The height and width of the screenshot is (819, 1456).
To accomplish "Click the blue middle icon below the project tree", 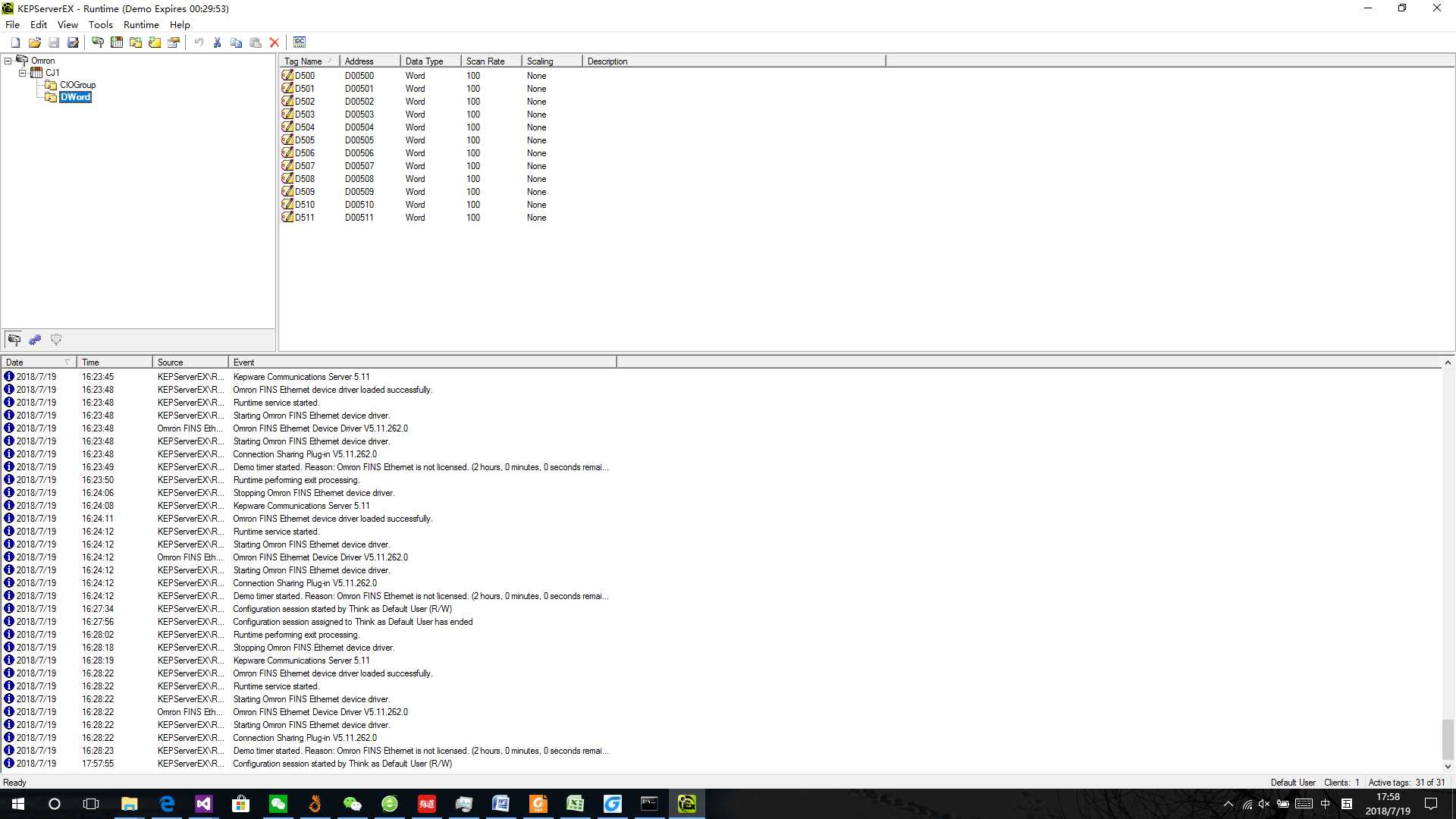I will [x=35, y=340].
